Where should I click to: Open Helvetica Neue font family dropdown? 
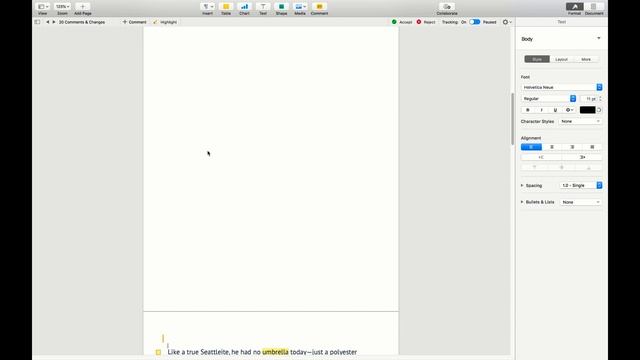561,87
